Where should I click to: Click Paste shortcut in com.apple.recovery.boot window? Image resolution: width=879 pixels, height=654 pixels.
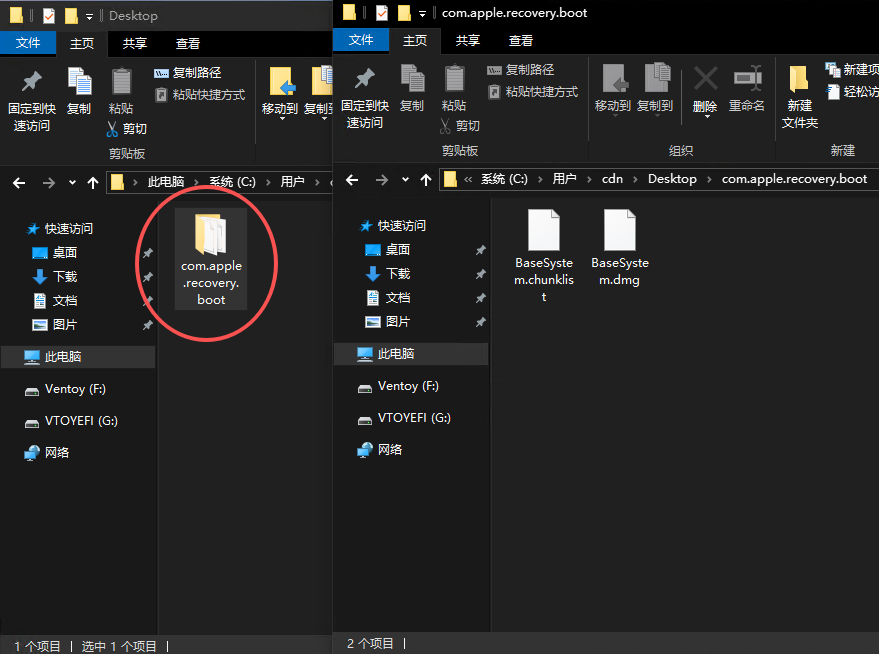tap(533, 92)
